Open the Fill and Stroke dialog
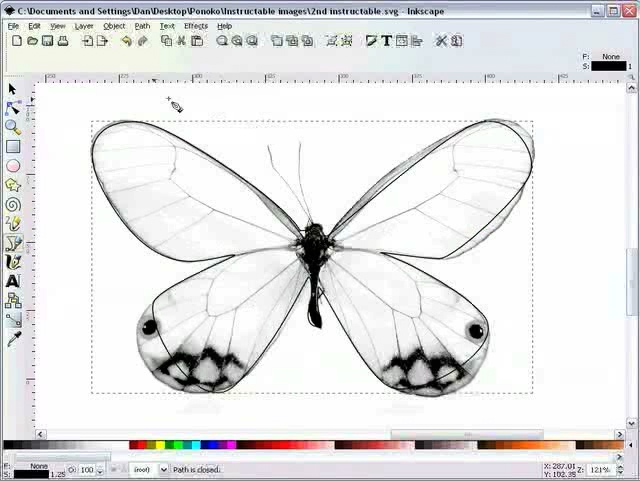The image size is (640, 481). tap(371, 41)
